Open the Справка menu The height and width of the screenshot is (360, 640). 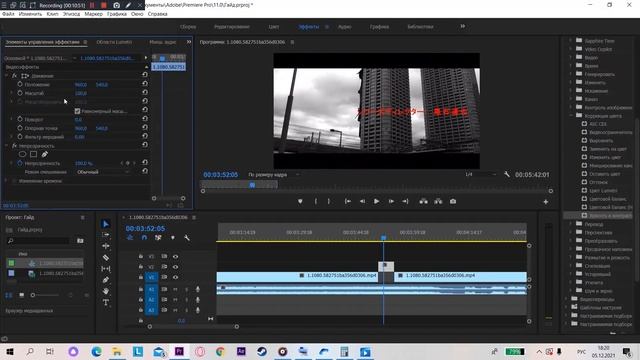pos(158,14)
